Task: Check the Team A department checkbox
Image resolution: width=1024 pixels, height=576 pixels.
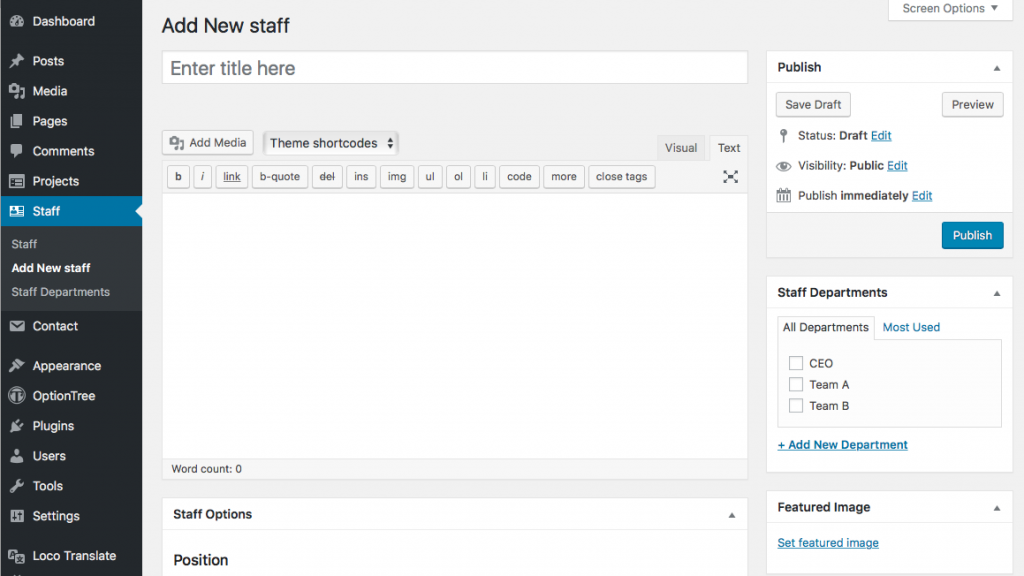Action: click(x=796, y=384)
